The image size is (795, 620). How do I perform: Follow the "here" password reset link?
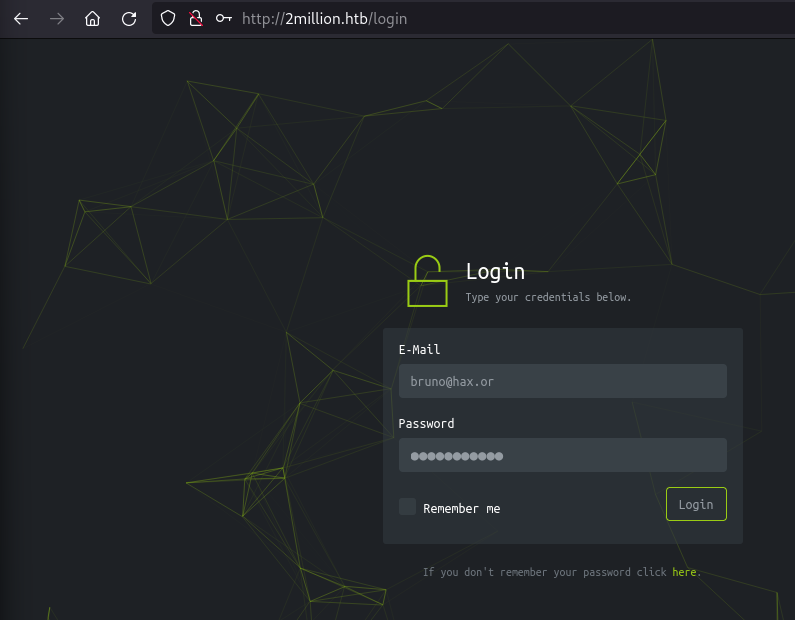684,572
